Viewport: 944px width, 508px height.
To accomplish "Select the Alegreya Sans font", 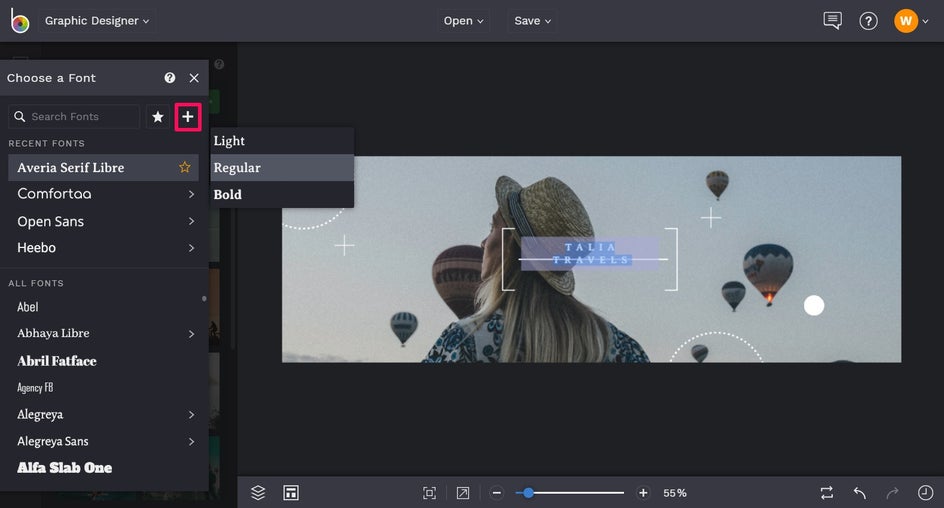I will (52, 441).
